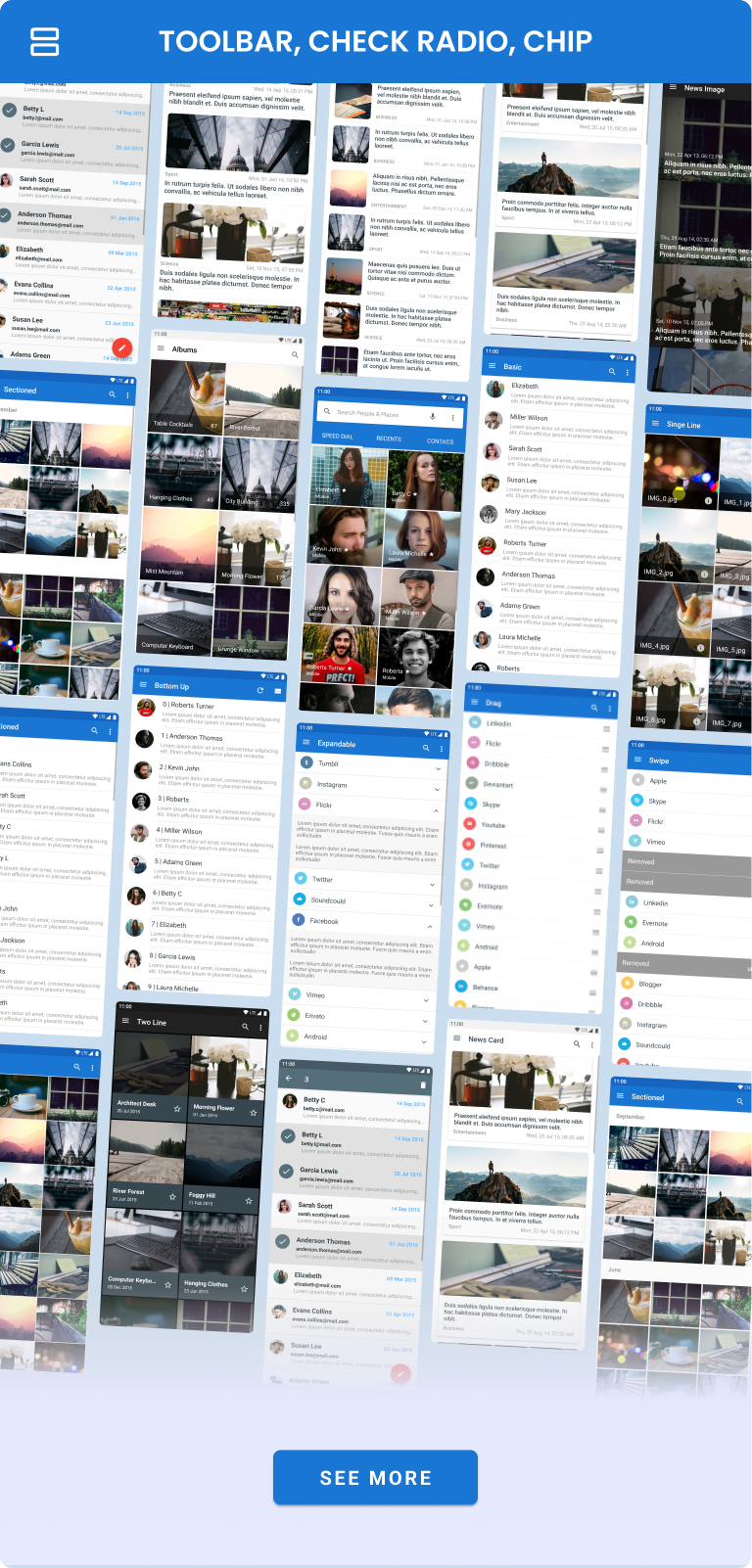Screen dimensions: 752x1568
Task: Open the Singe Line screen hamburger menu
Action: coord(655,424)
